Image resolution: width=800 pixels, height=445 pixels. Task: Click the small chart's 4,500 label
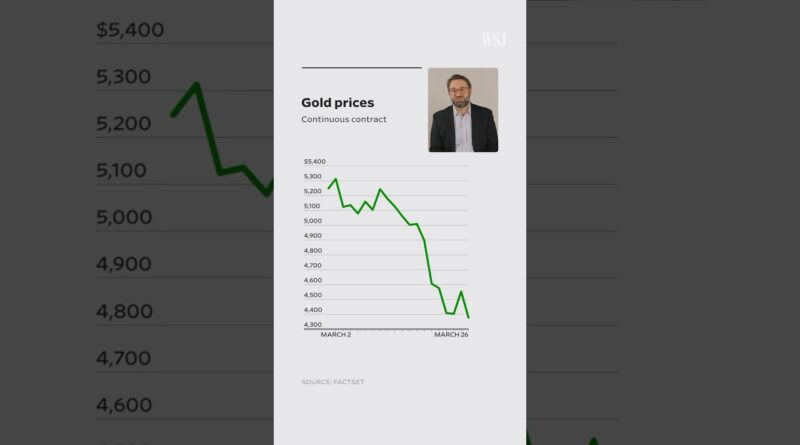pos(313,295)
